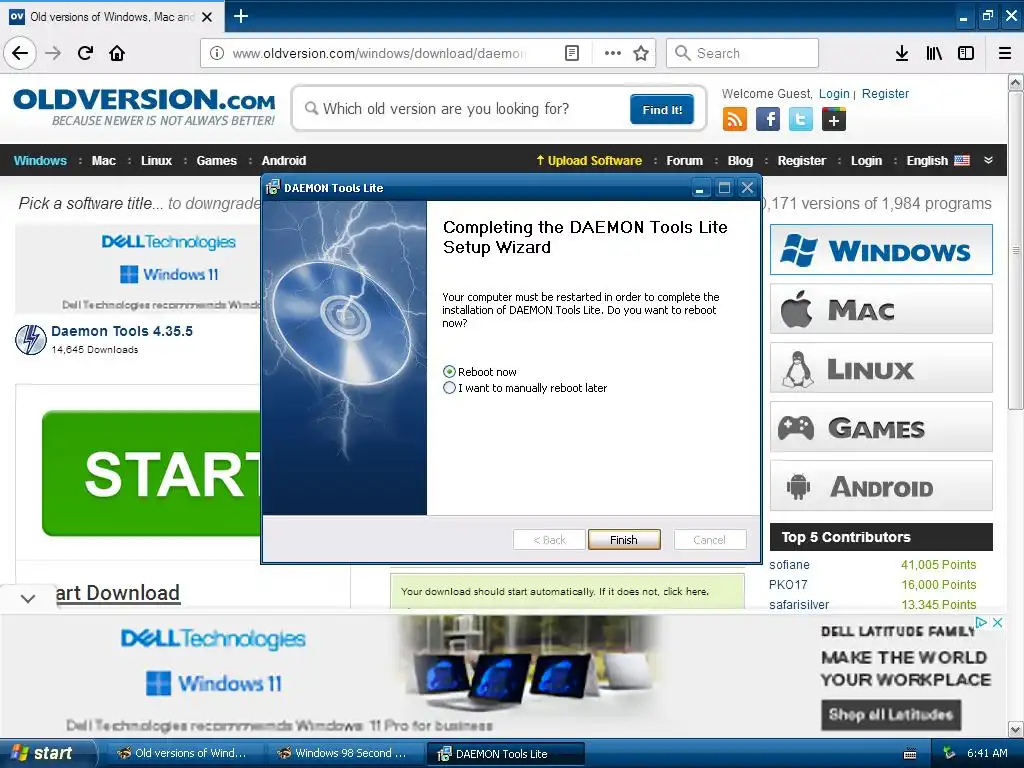Open the Twitter icon on OldVersion
This screenshot has height=768, width=1024.
coord(801,120)
